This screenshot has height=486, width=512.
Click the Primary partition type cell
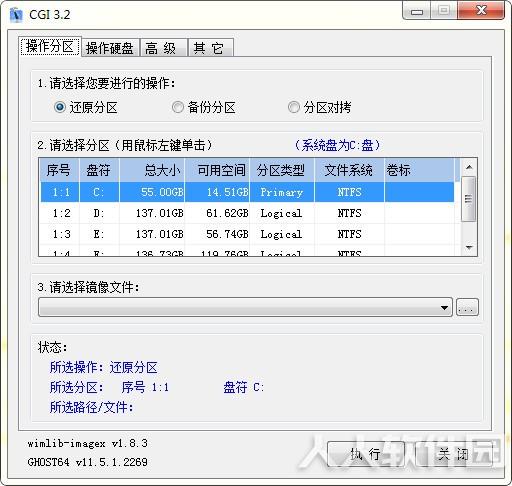click(x=282, y=192)
